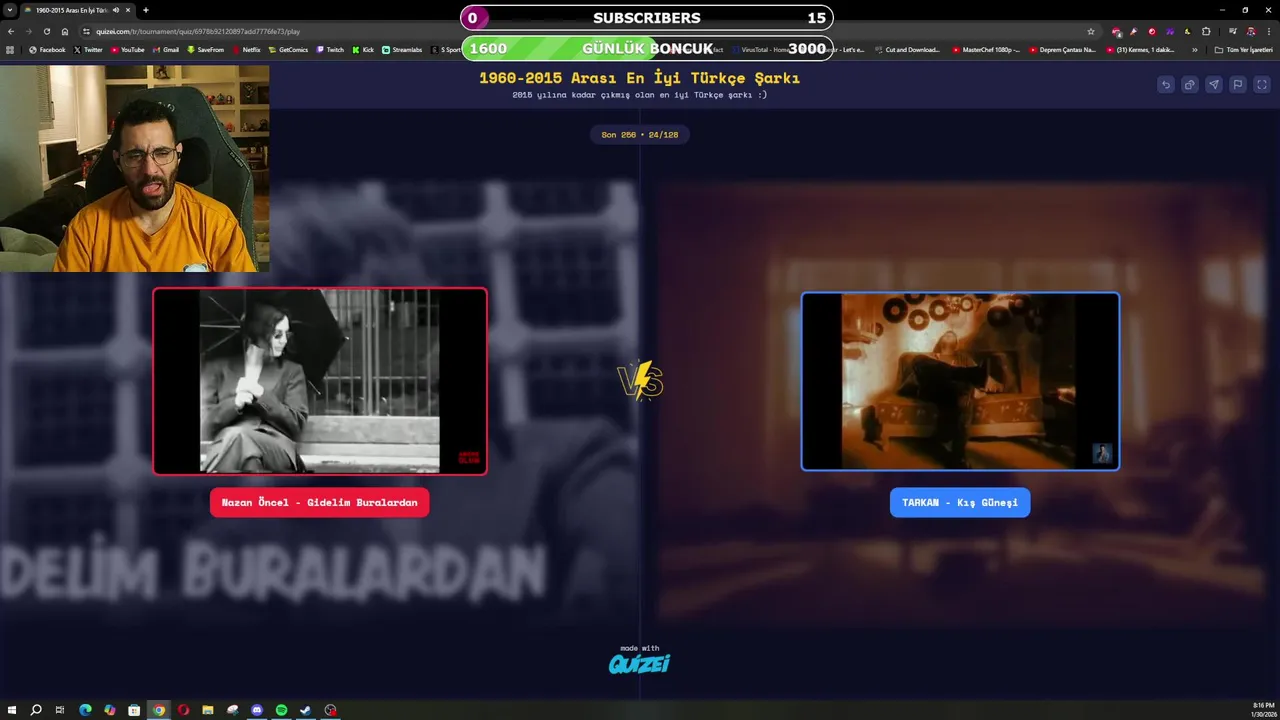Viewport: 1280px width, 720px height.
Task: Open the Chrome profile avatar
Action: (x=1250, y=31)
